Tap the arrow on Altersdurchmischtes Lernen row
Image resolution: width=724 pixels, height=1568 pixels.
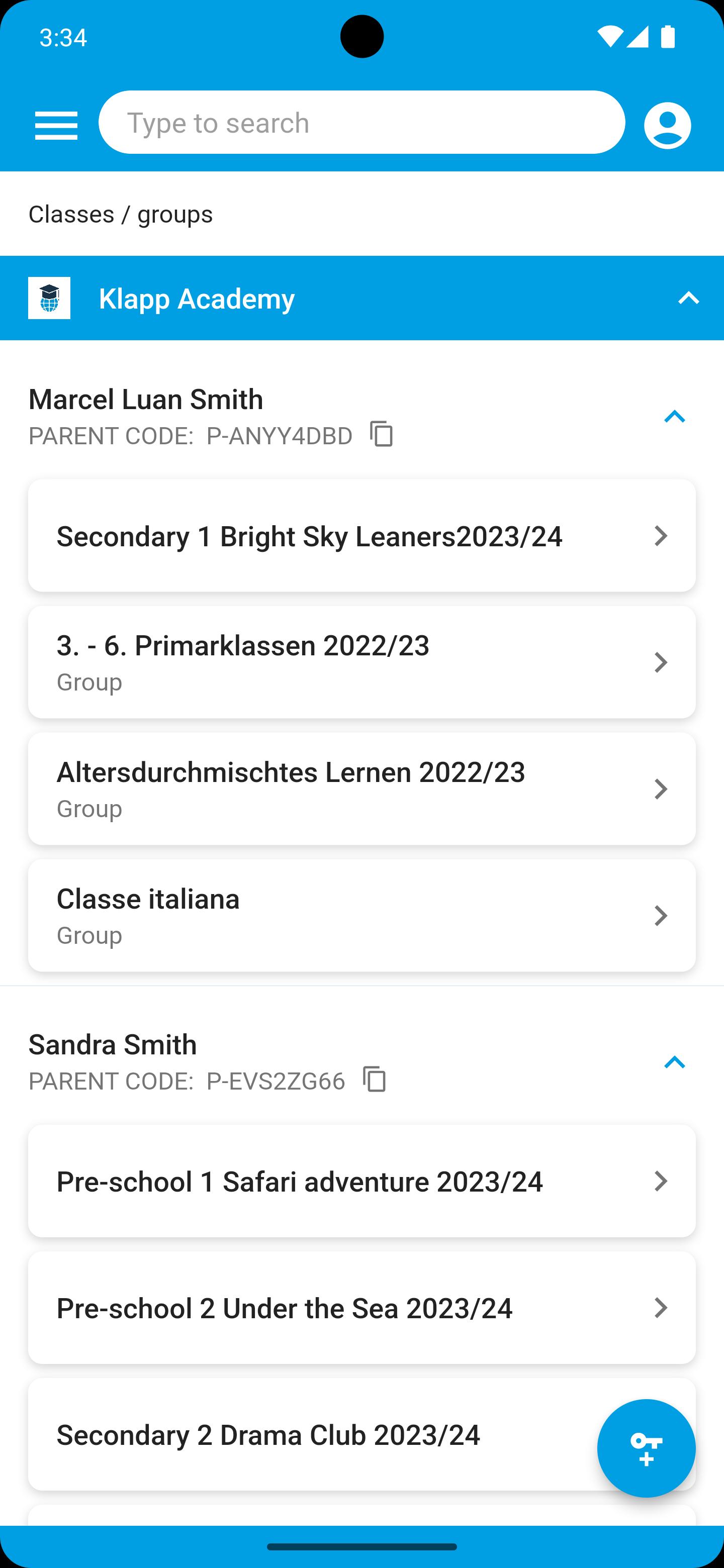point(661,789)
